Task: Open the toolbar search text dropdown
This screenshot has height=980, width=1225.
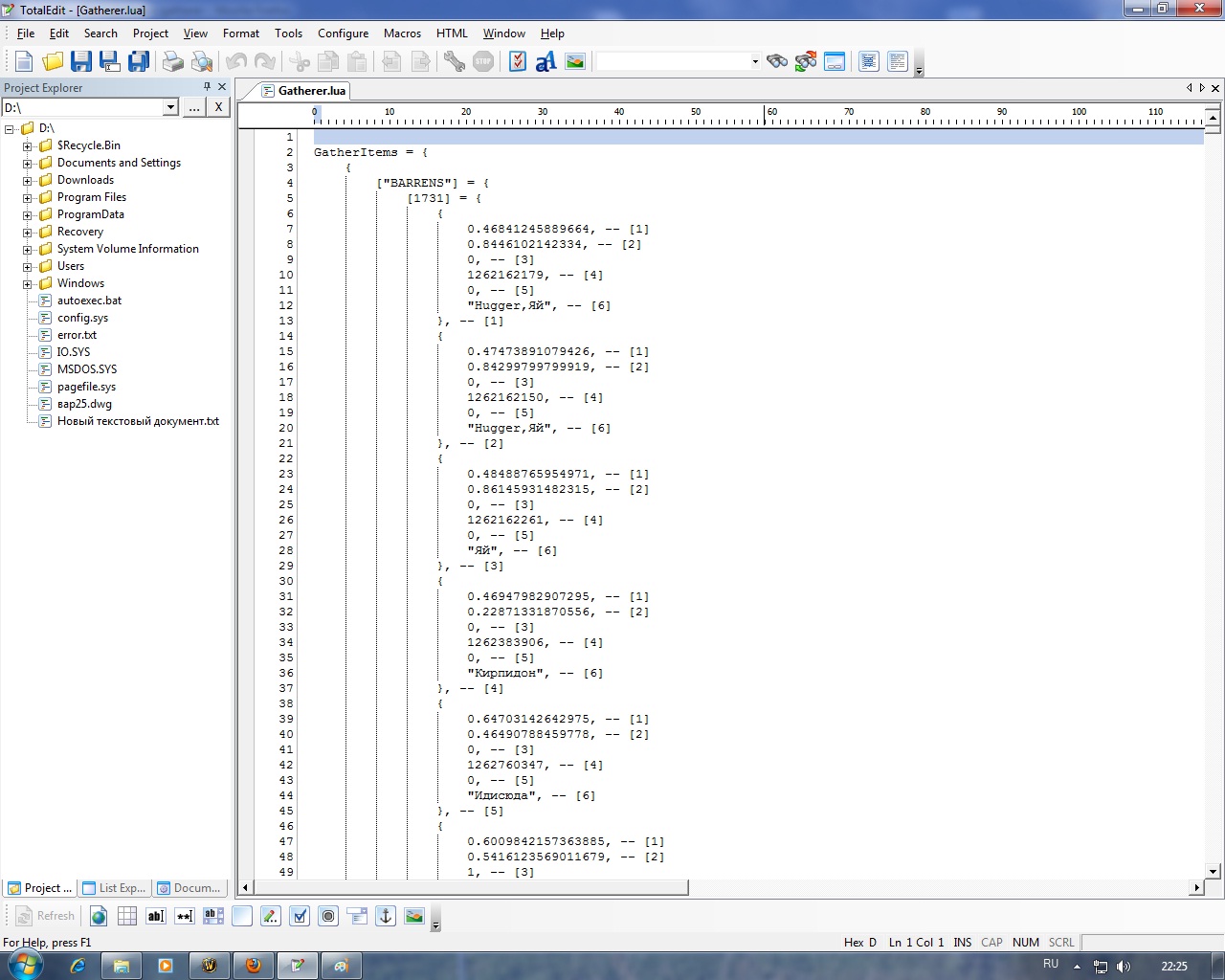Action: (754, 62)
